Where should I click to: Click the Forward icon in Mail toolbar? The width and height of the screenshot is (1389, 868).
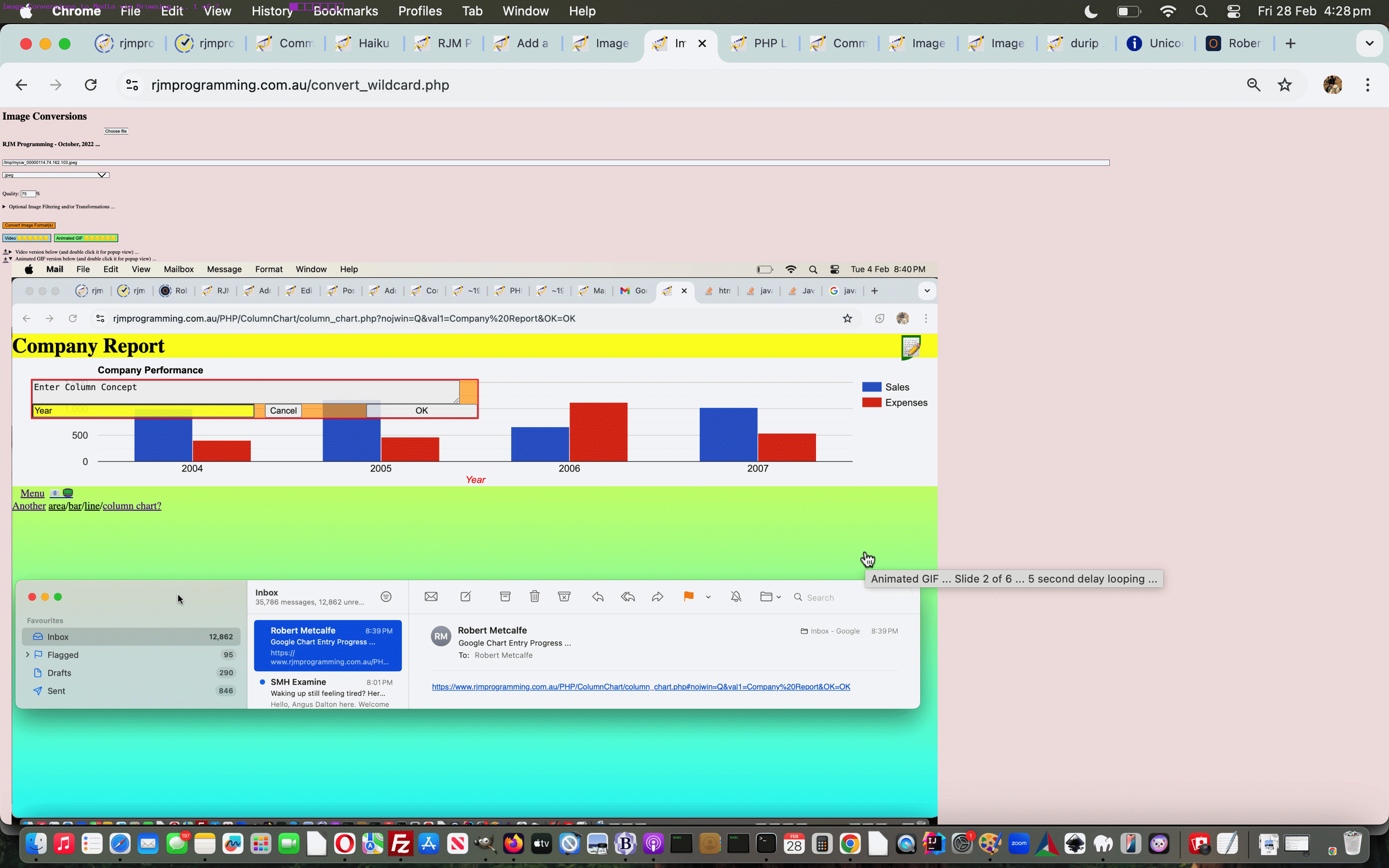(x=657, y=597)
